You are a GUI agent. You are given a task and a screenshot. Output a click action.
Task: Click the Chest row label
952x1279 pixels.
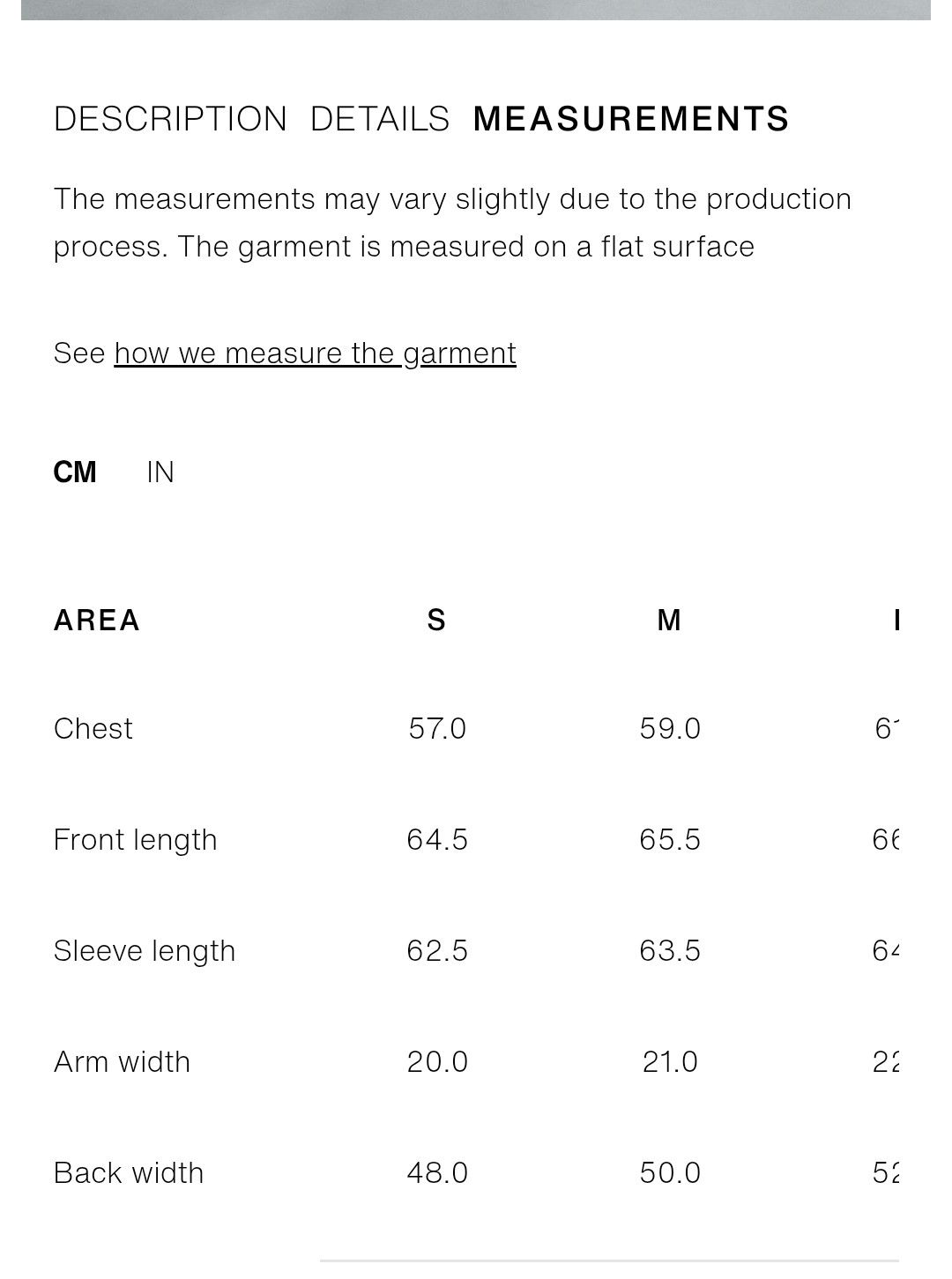pyautogui.click(x=93, y=729)
